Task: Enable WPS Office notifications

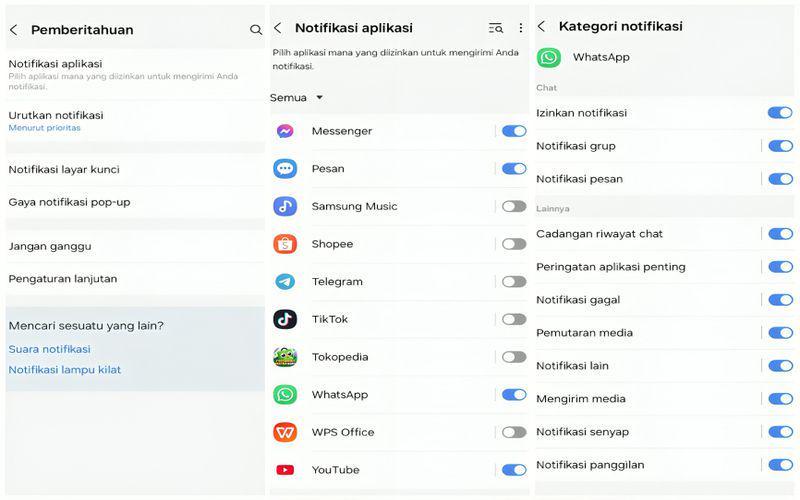Action: click(514, 433)
